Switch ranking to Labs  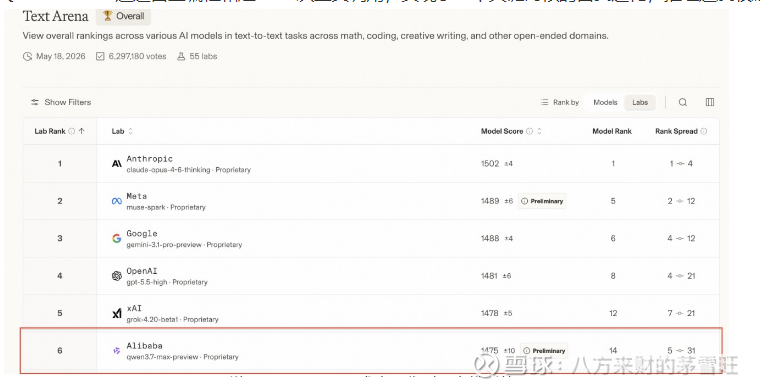tap(640, 102)
